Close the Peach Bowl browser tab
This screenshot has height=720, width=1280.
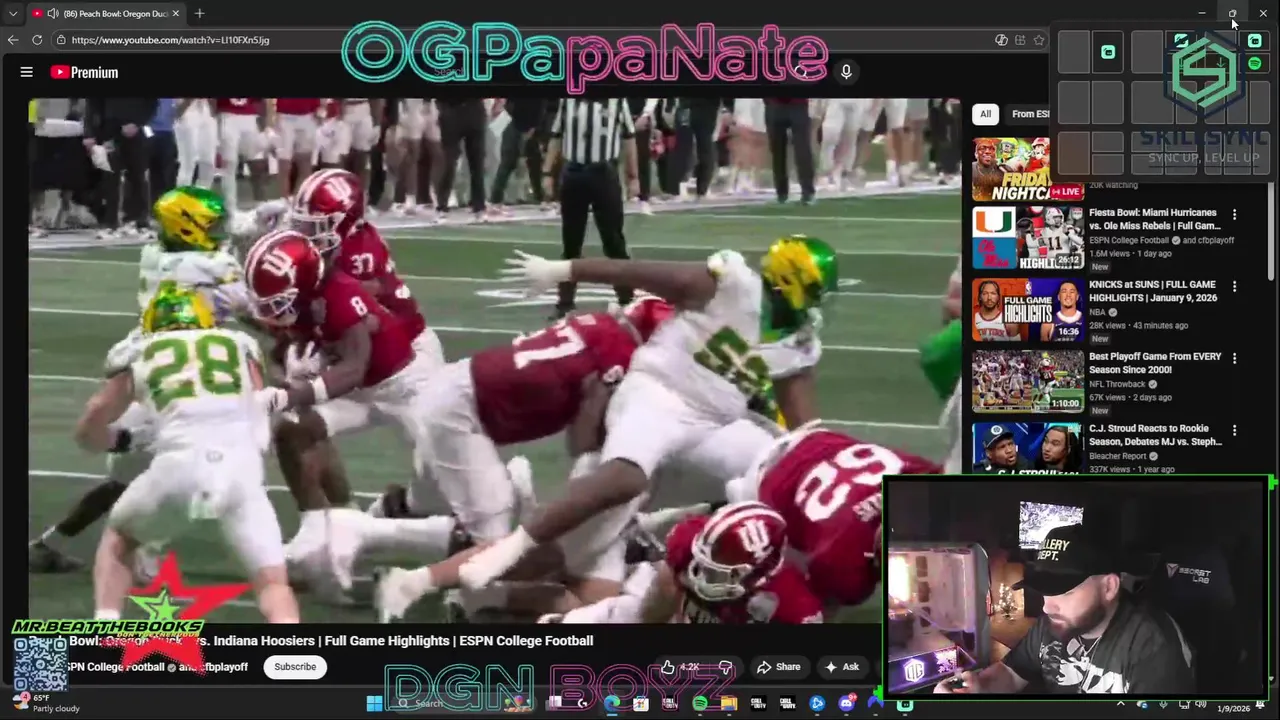pos(176,14)
